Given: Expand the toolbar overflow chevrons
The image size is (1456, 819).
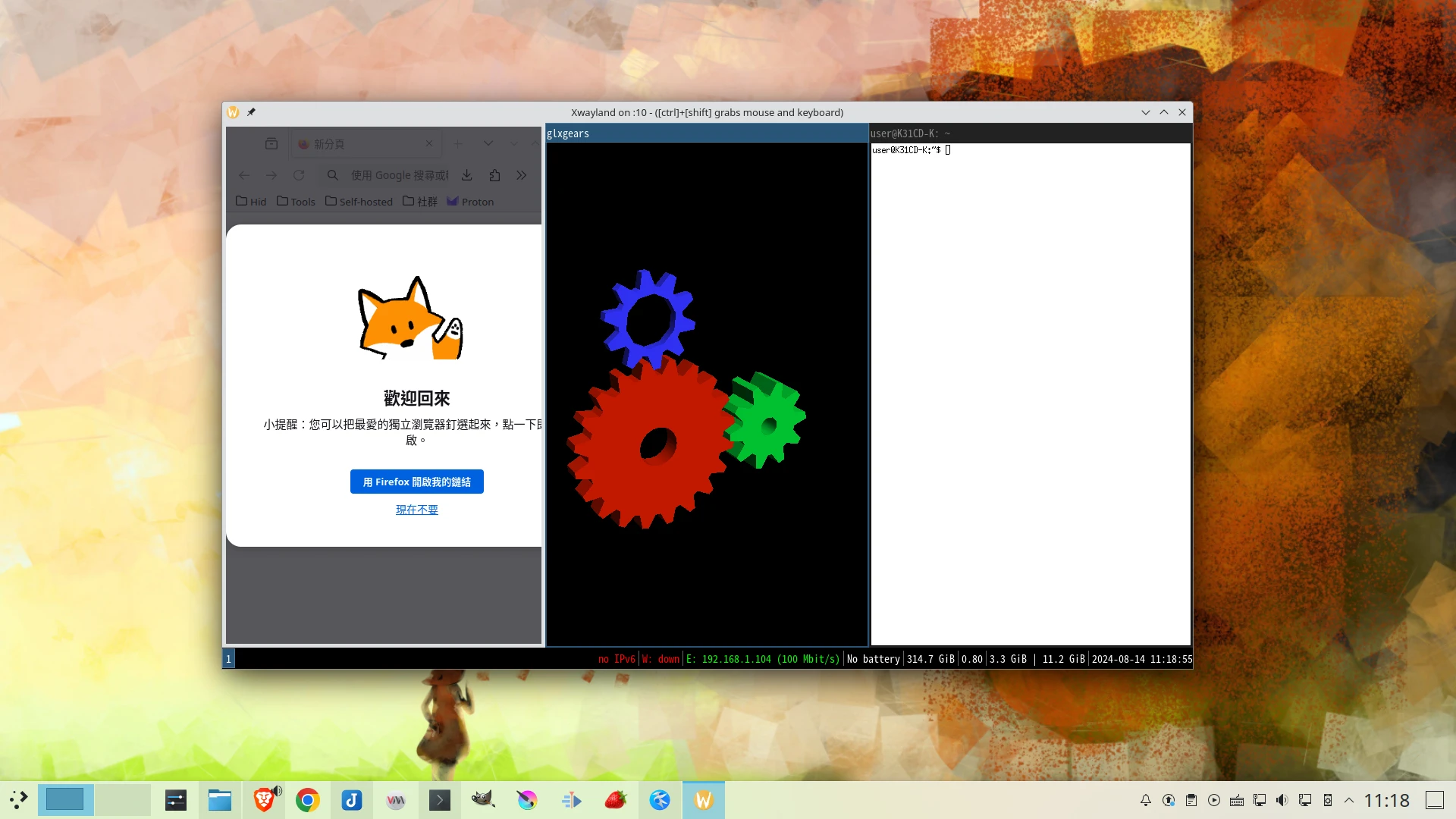Looking at the screenshot, I should [522, 175].
